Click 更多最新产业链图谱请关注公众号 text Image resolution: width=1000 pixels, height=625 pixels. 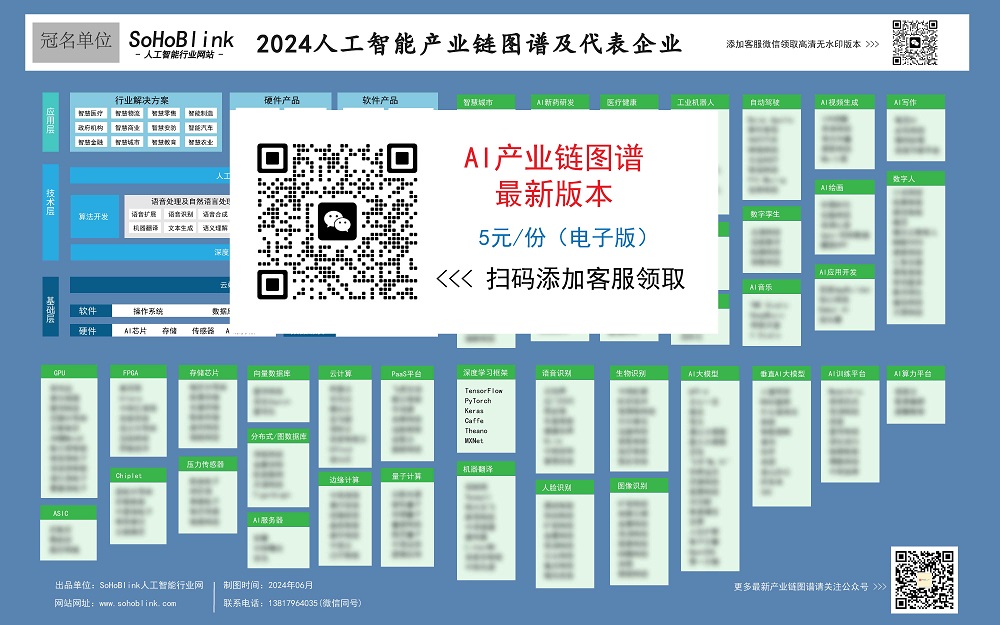[801, 586]
